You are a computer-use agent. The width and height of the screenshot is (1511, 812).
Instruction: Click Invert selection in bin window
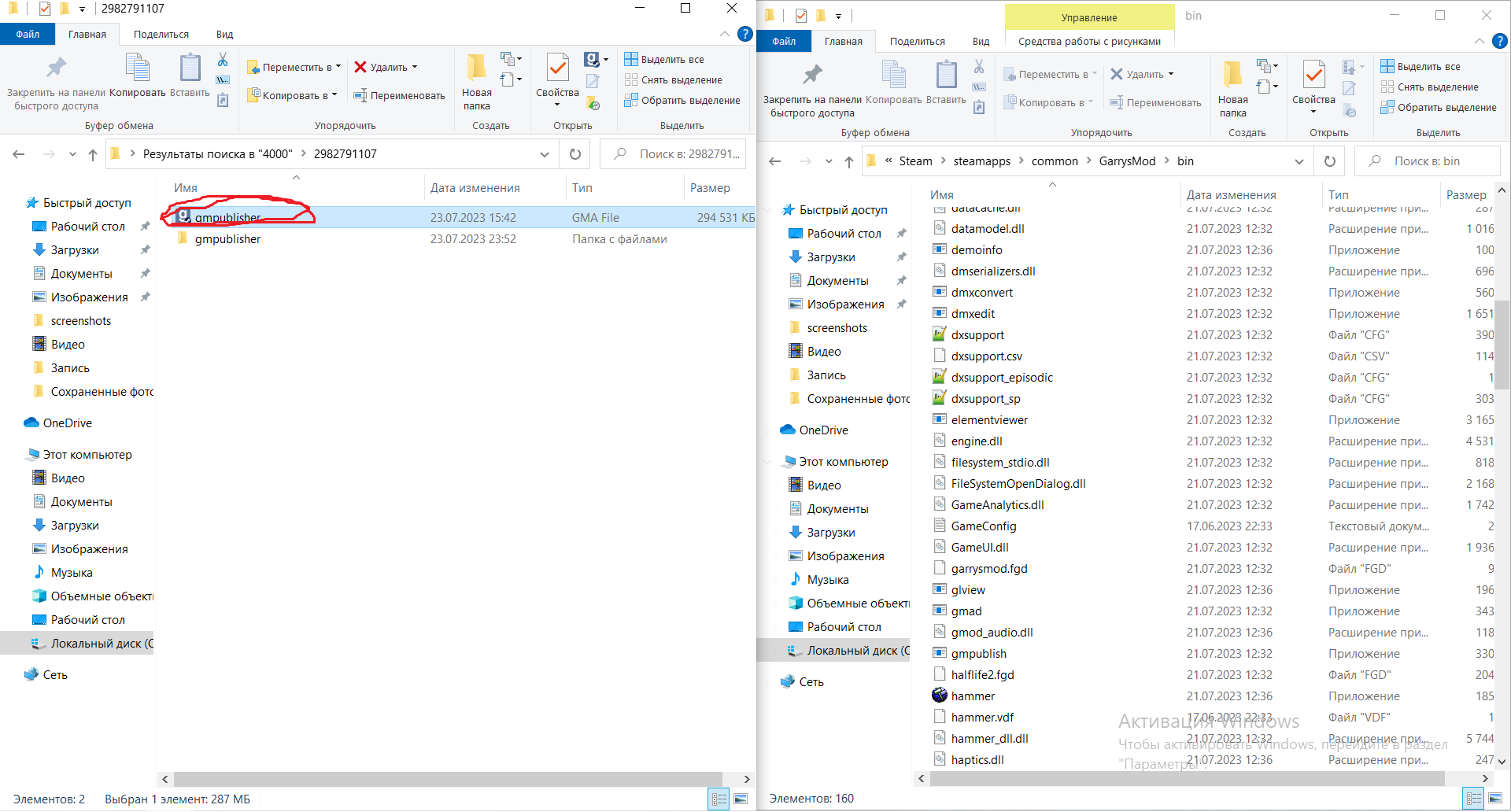[1439, 107]
